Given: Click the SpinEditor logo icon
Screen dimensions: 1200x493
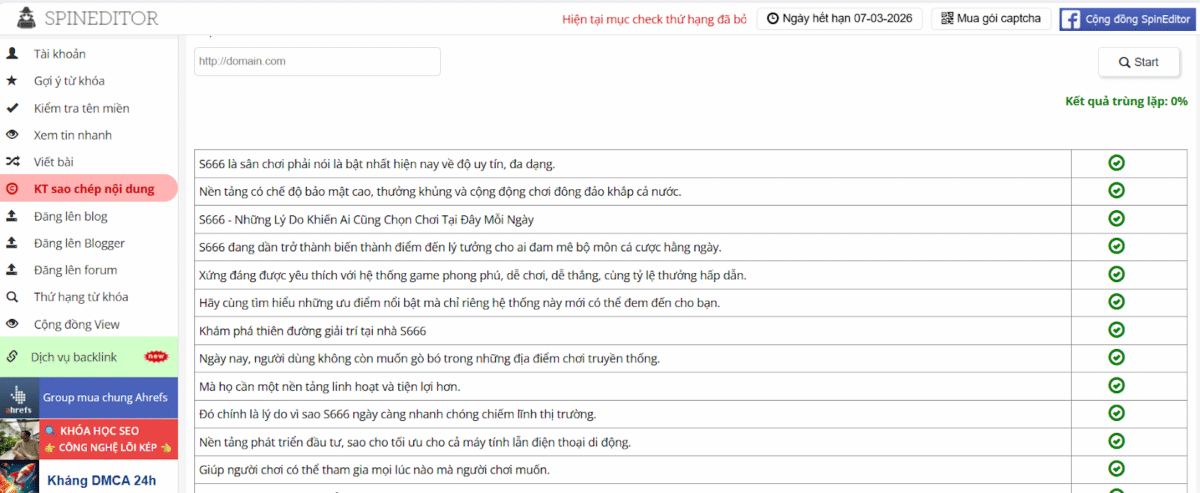Looking at the screenshot, I should tap(27, 18).
